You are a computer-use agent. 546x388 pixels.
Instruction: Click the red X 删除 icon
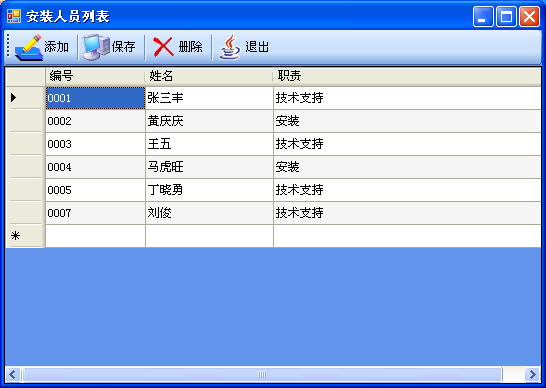coord(163,47)
